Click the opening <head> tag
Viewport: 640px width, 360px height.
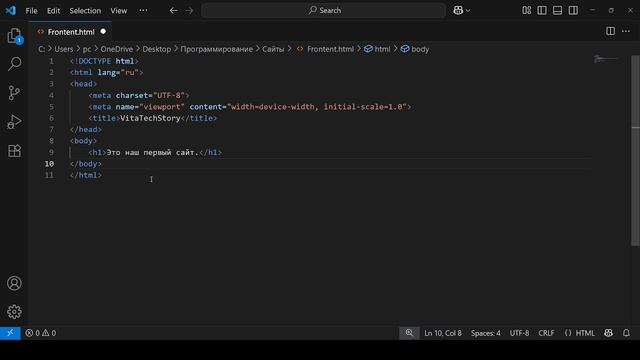(83, 84)
